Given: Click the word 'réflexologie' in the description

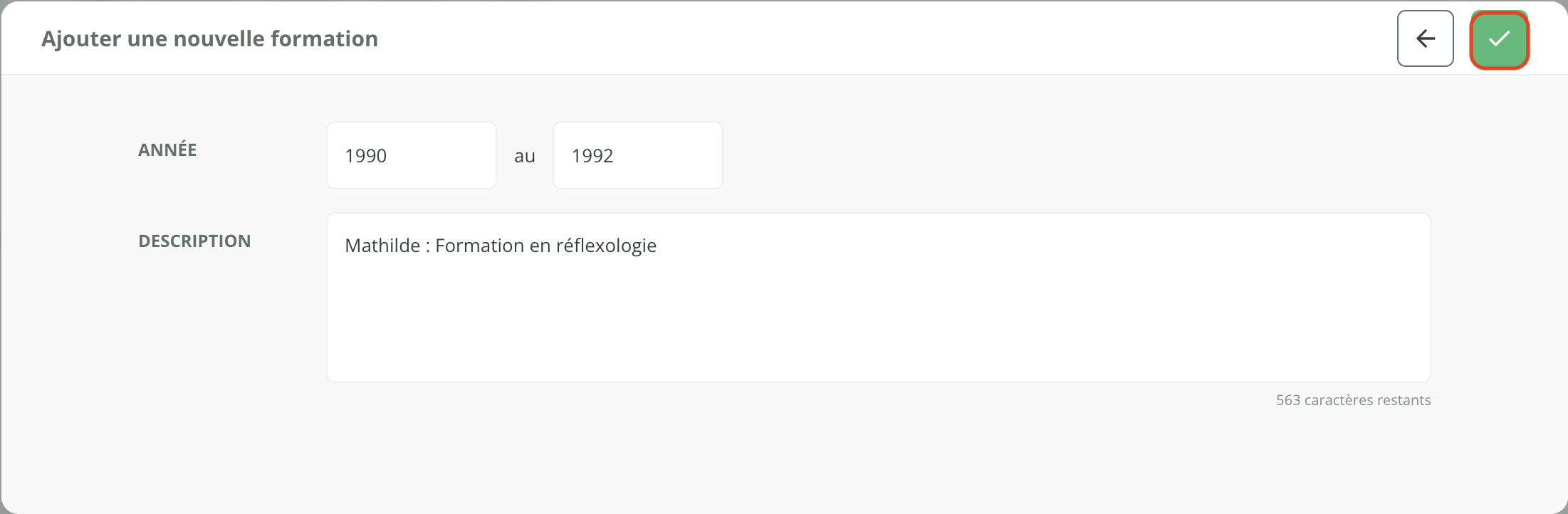Looking at the screenshot, I should [606, 246].
